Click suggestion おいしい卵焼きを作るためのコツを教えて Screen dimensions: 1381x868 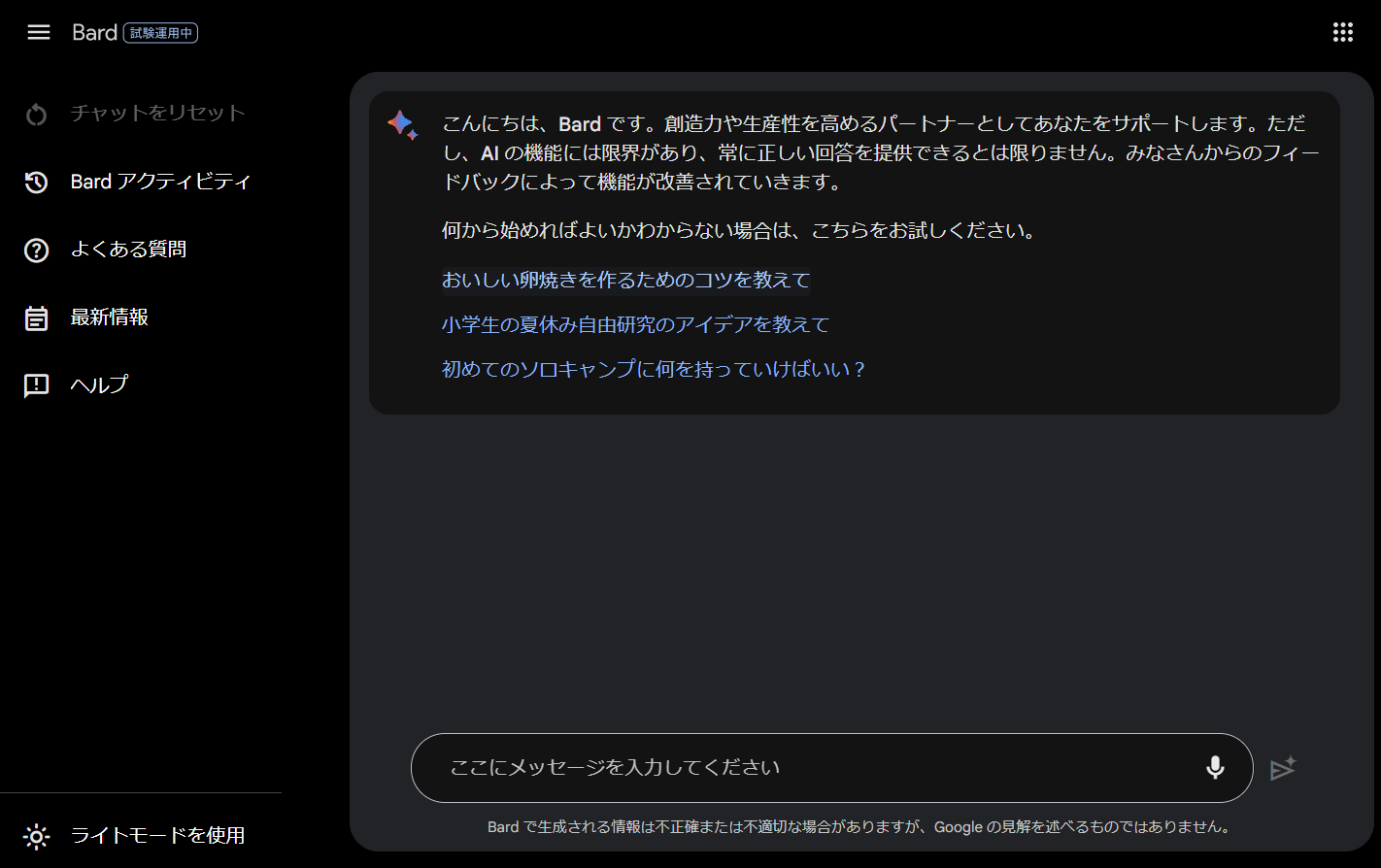(626, 280)
